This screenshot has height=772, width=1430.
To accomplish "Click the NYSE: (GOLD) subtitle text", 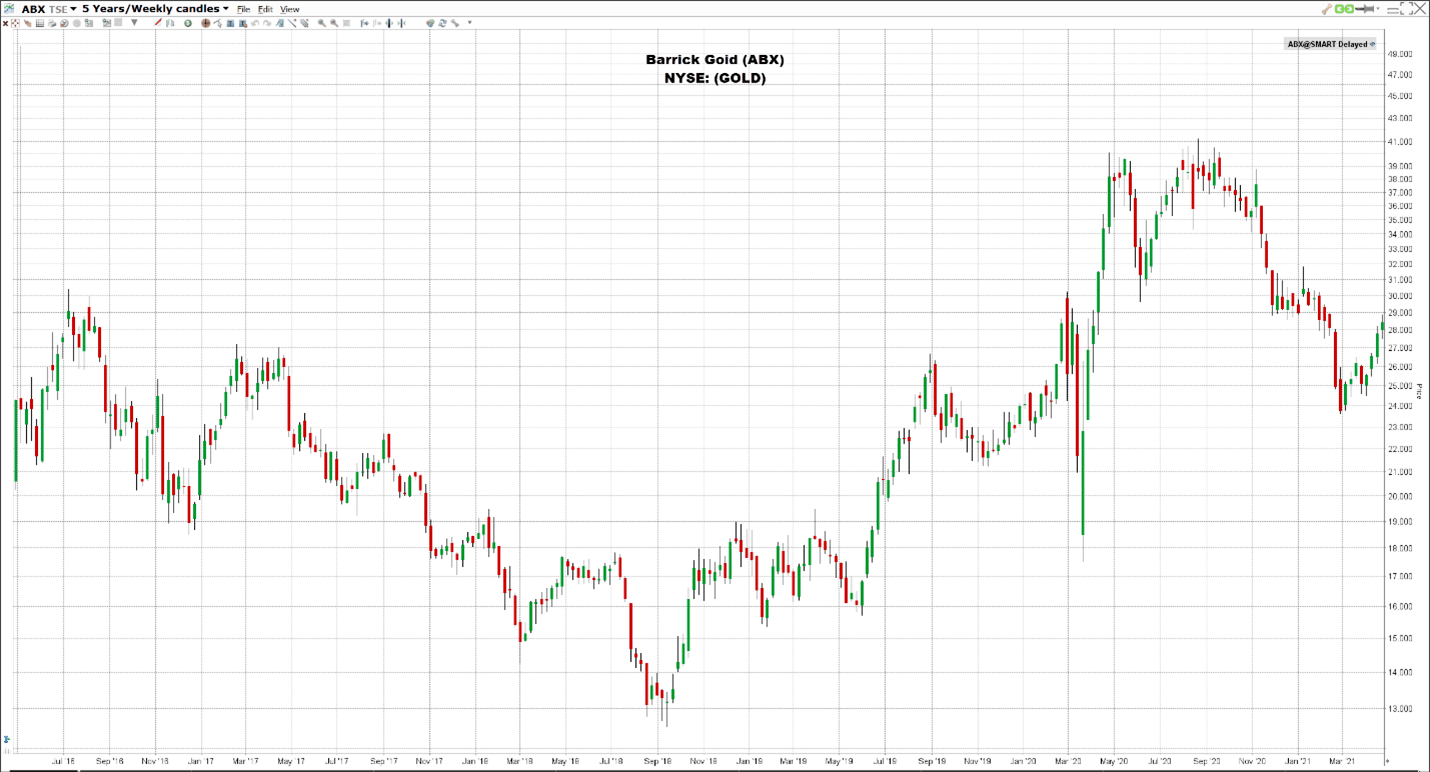I will [715, 78].
